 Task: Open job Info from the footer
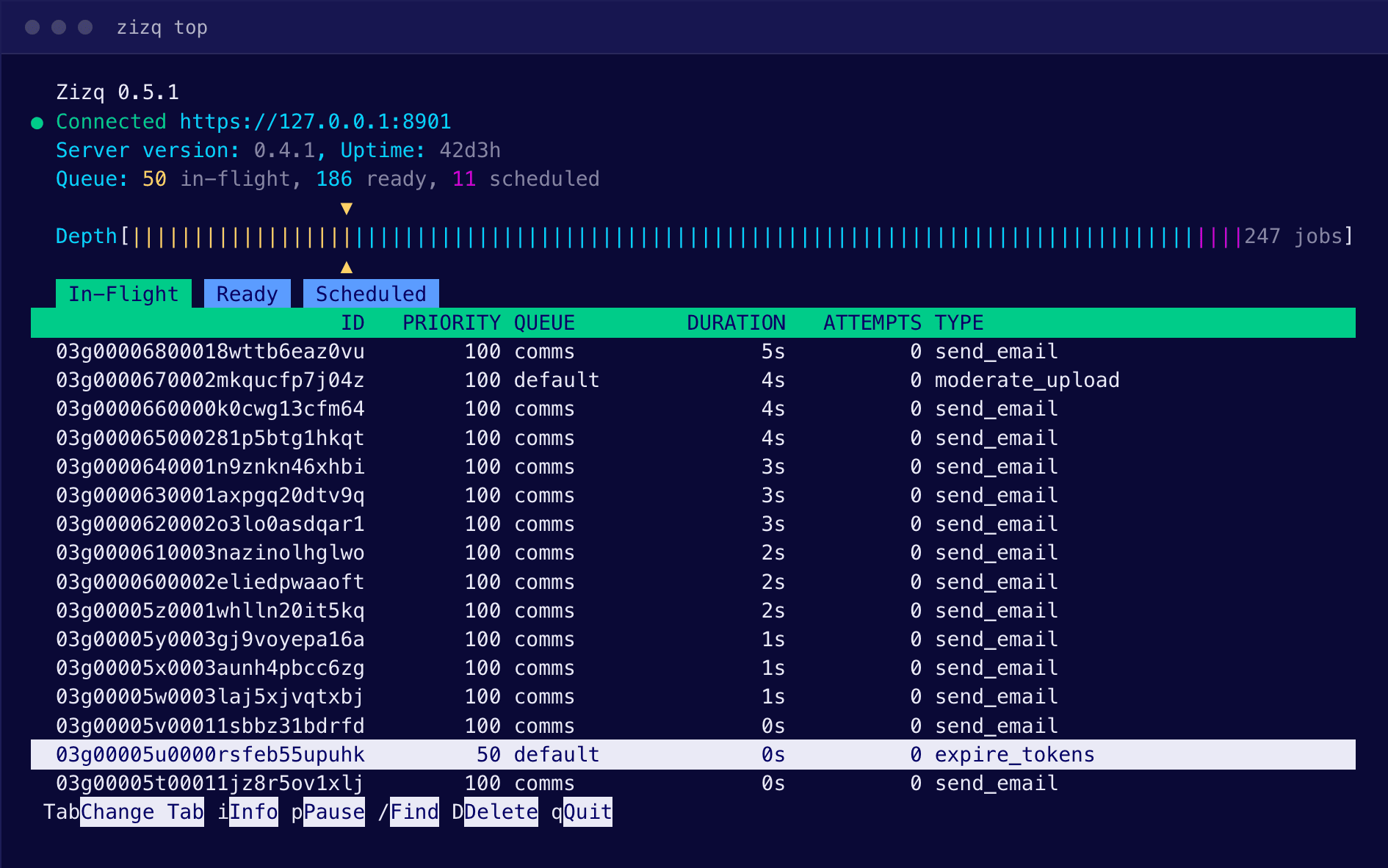tap(253, 811)
